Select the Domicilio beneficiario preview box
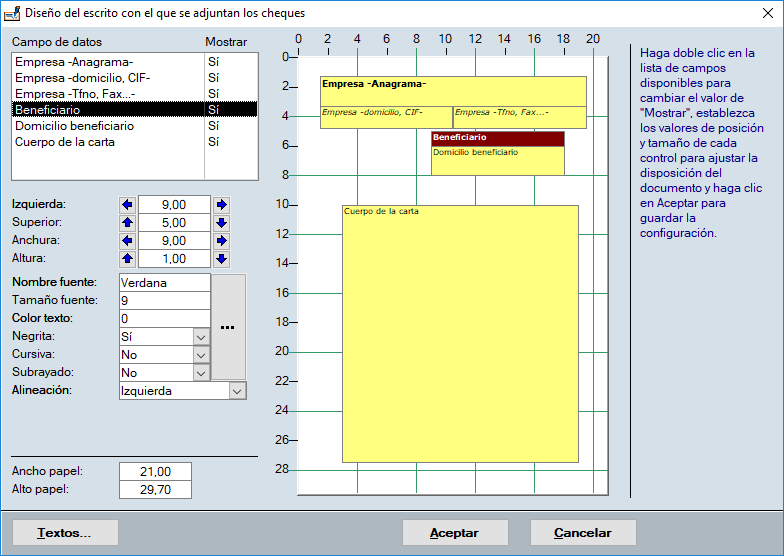The height and width of the screenshot is (556, 784). pos(498,160)
